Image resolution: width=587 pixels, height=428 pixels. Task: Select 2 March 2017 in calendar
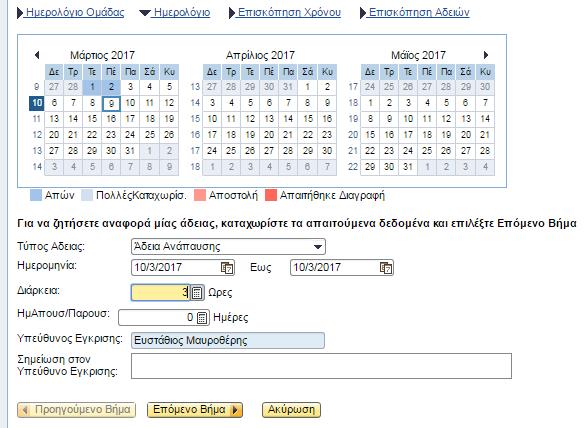point(111,87)
